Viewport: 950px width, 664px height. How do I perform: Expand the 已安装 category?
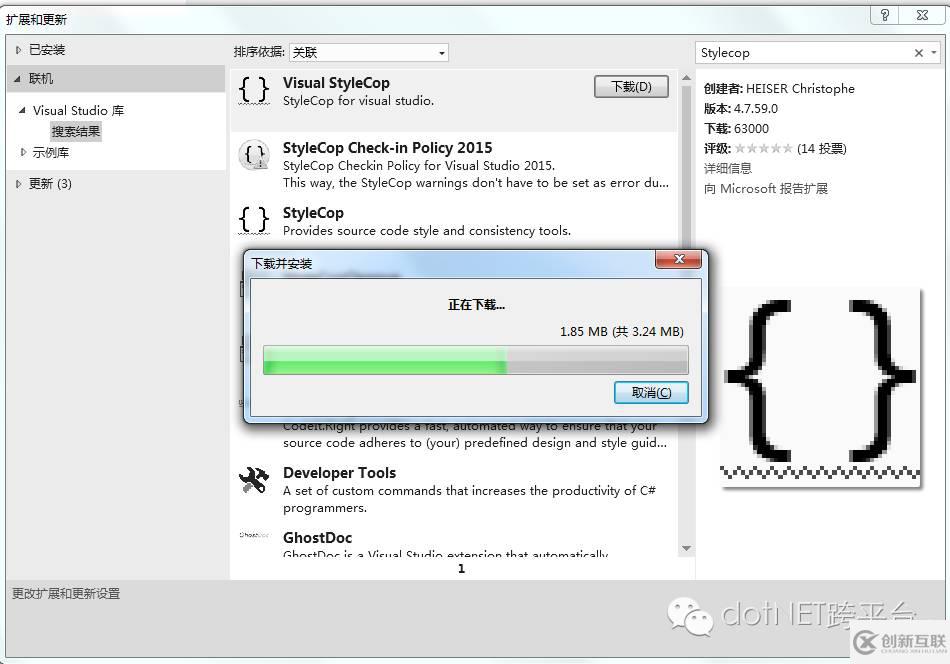point(18,50)
